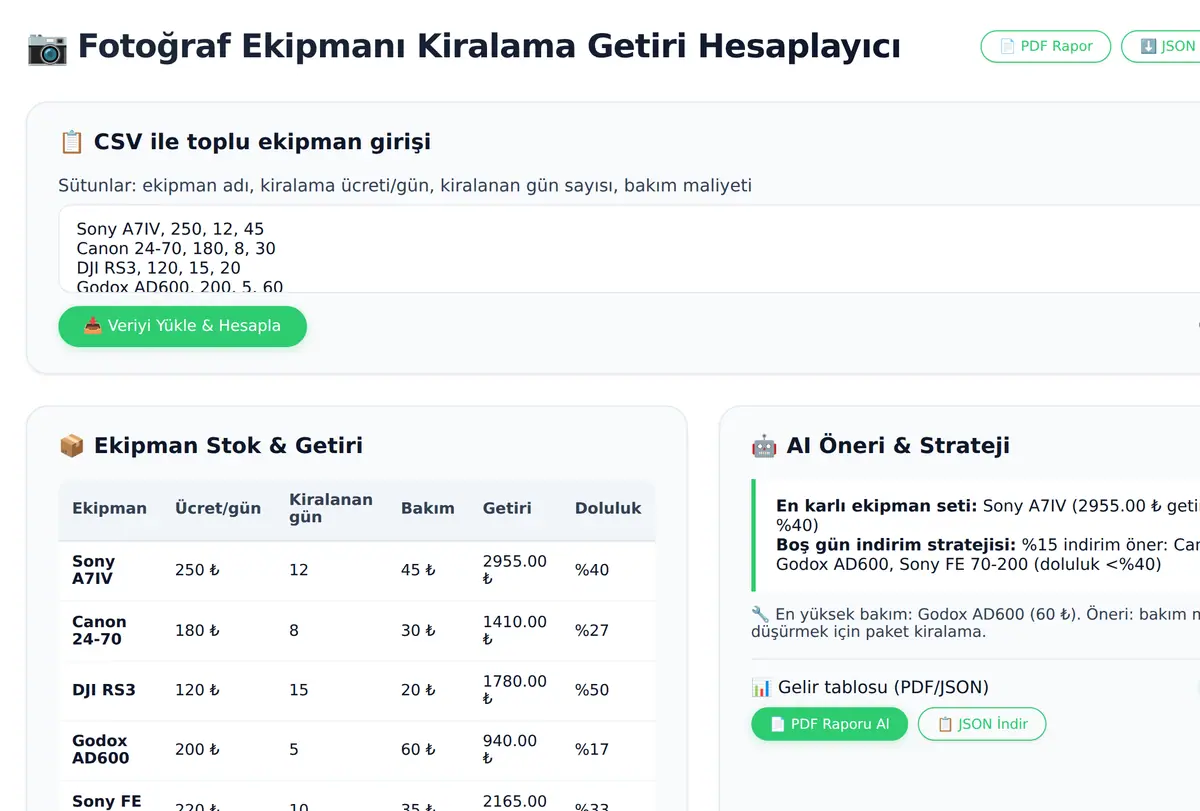
Task: Click the 180 ₺ daily rate cell
Action: pos(197,630)
